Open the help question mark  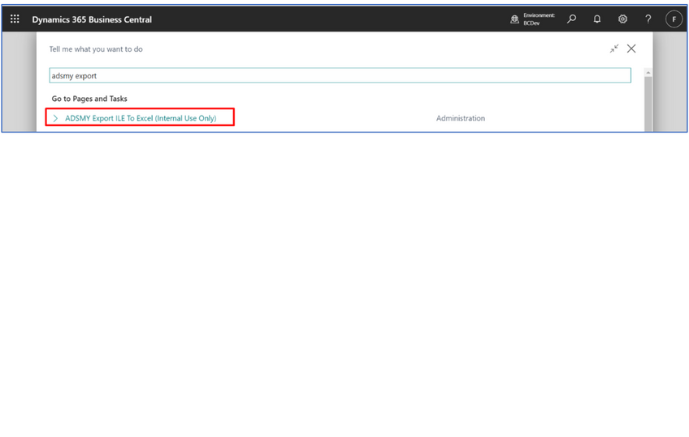tap(648, 19)
